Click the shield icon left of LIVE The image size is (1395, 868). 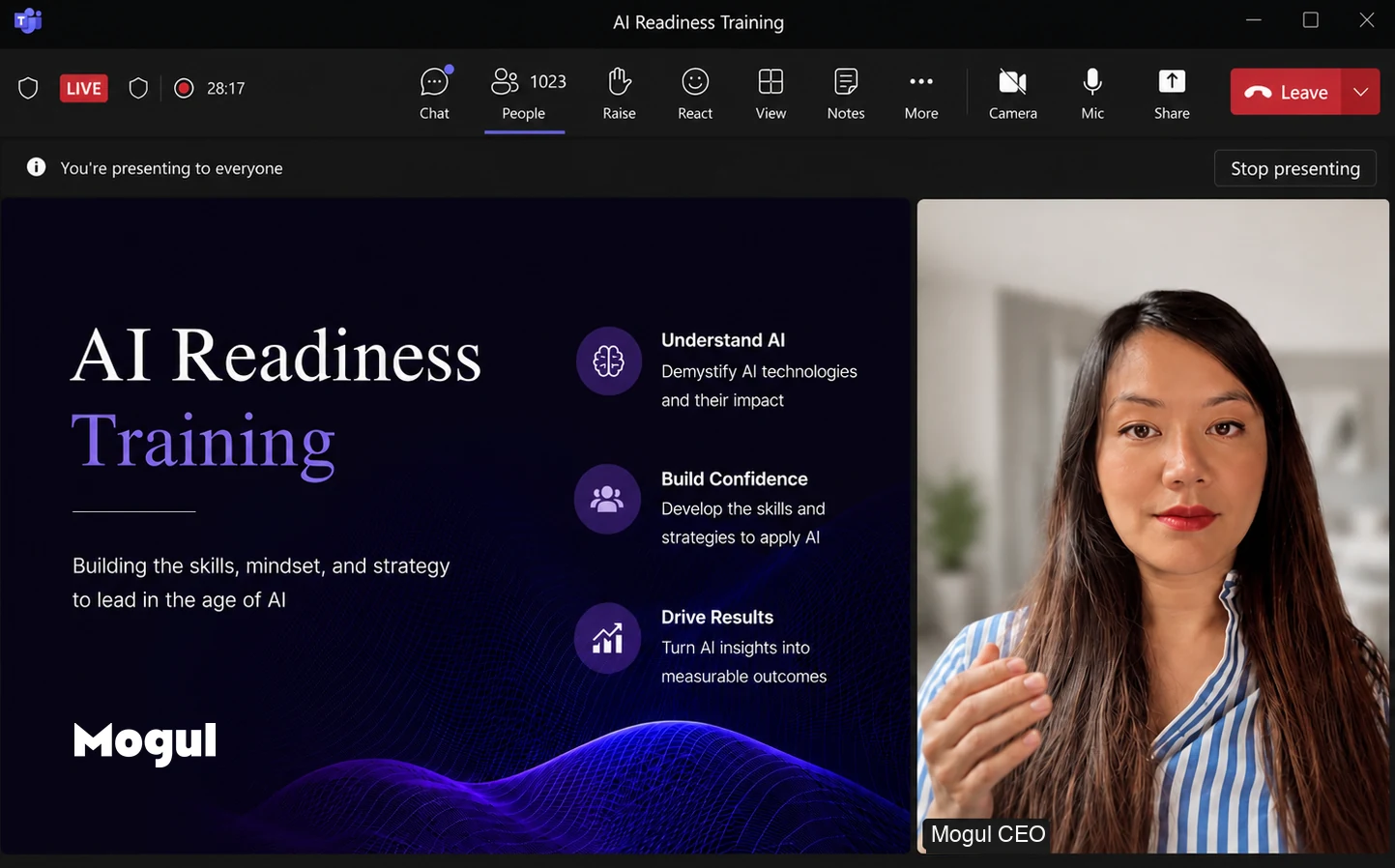(28, 88)
